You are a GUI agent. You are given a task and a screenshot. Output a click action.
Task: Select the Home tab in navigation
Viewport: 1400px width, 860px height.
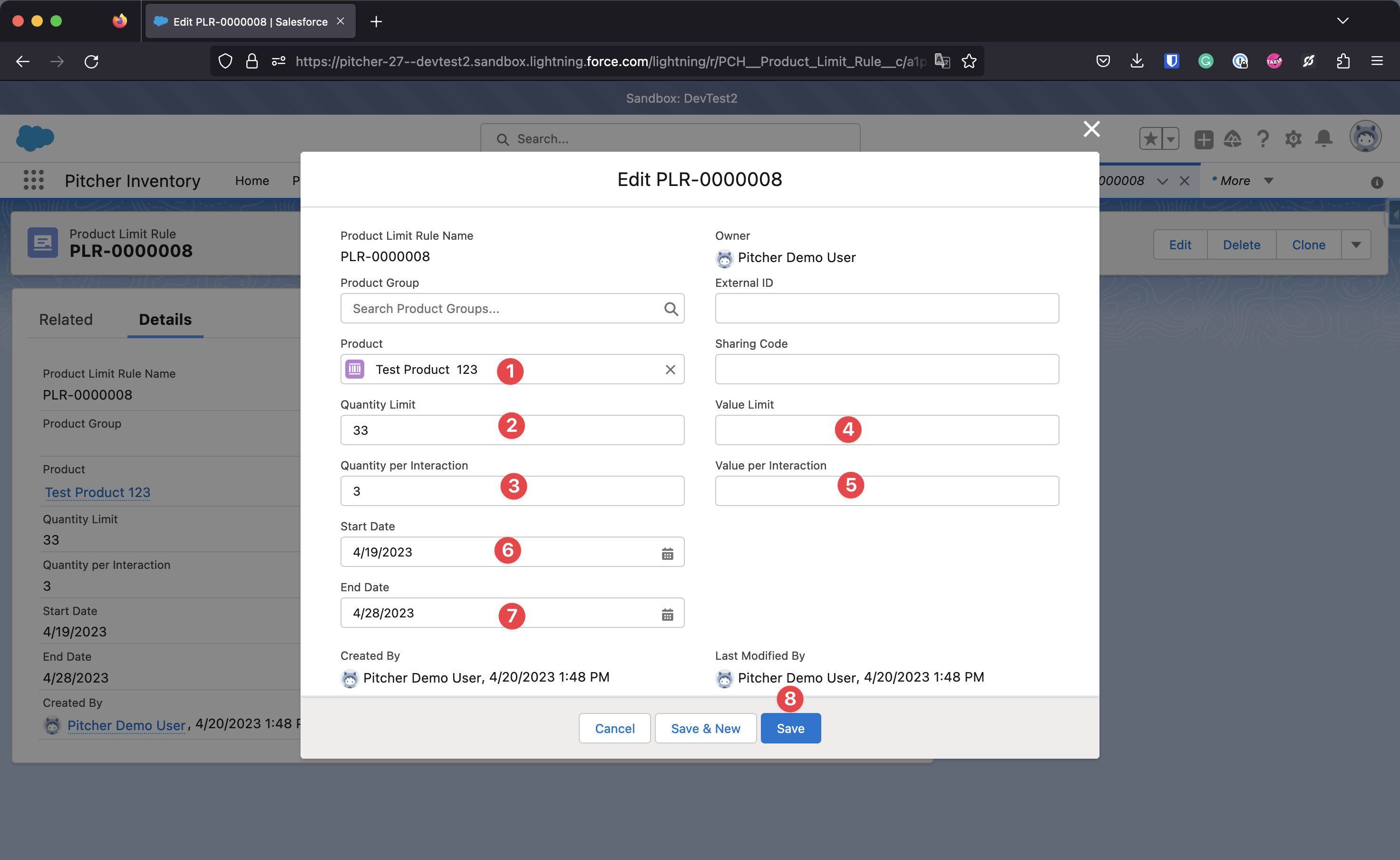pyautogui.click(x=252, y=180)
